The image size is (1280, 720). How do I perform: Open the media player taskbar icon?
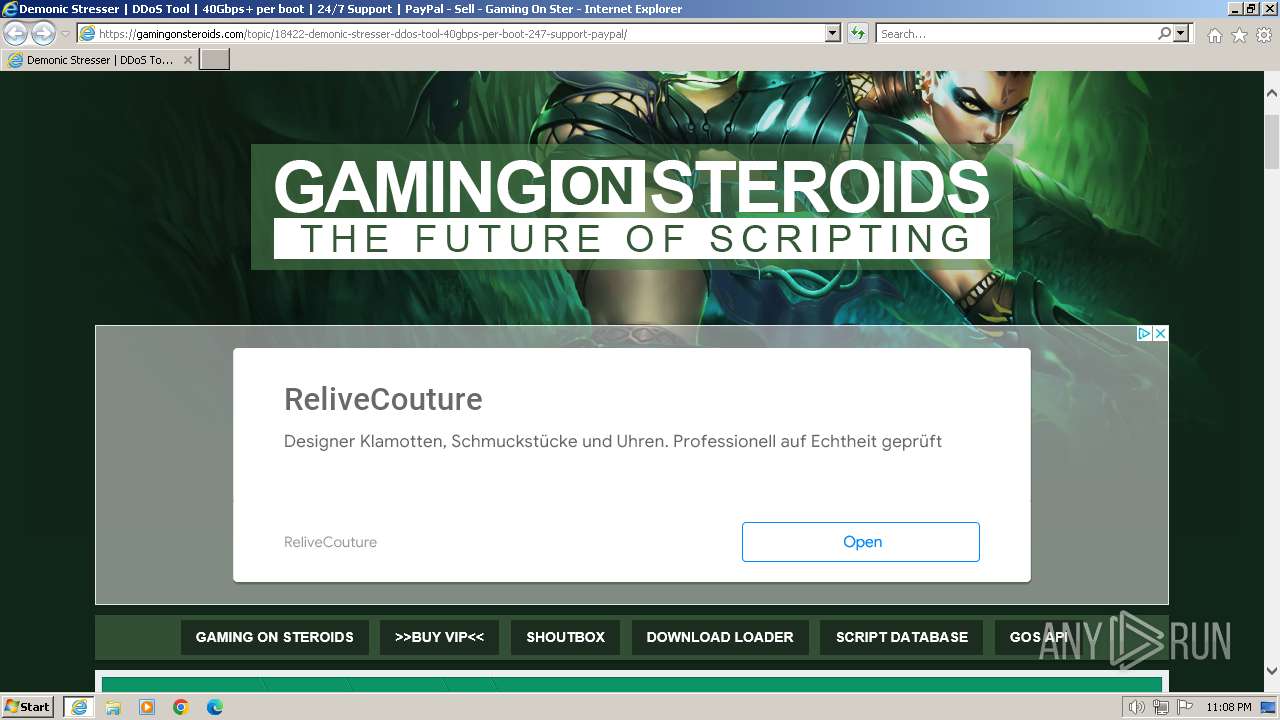[x=147, y=707]
